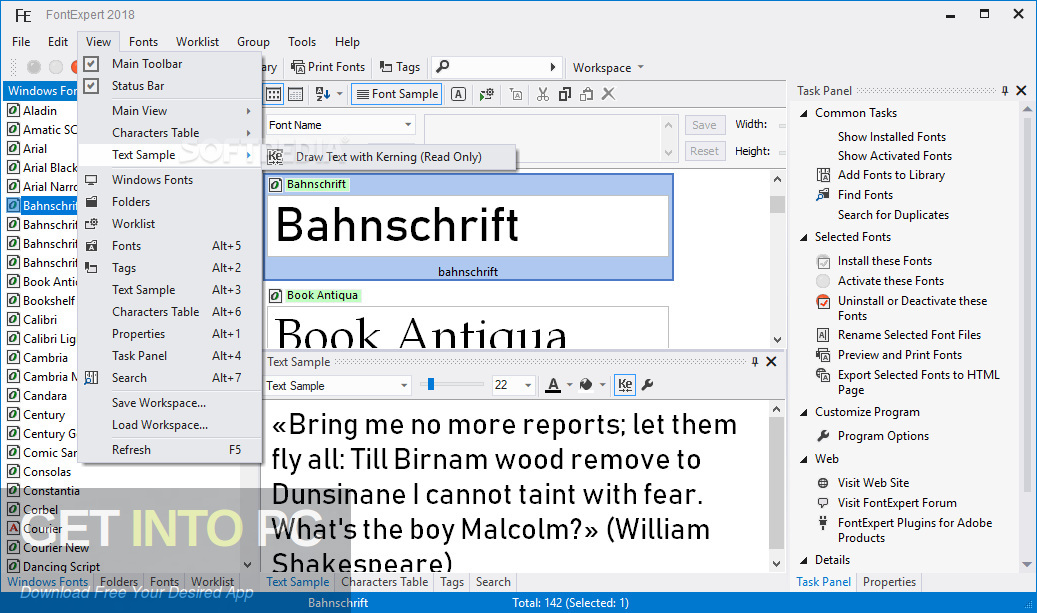Collapse the Customize Program section
Image resolution: width=1037 pixels, height=613 pixels.
[x=804, y=412]
